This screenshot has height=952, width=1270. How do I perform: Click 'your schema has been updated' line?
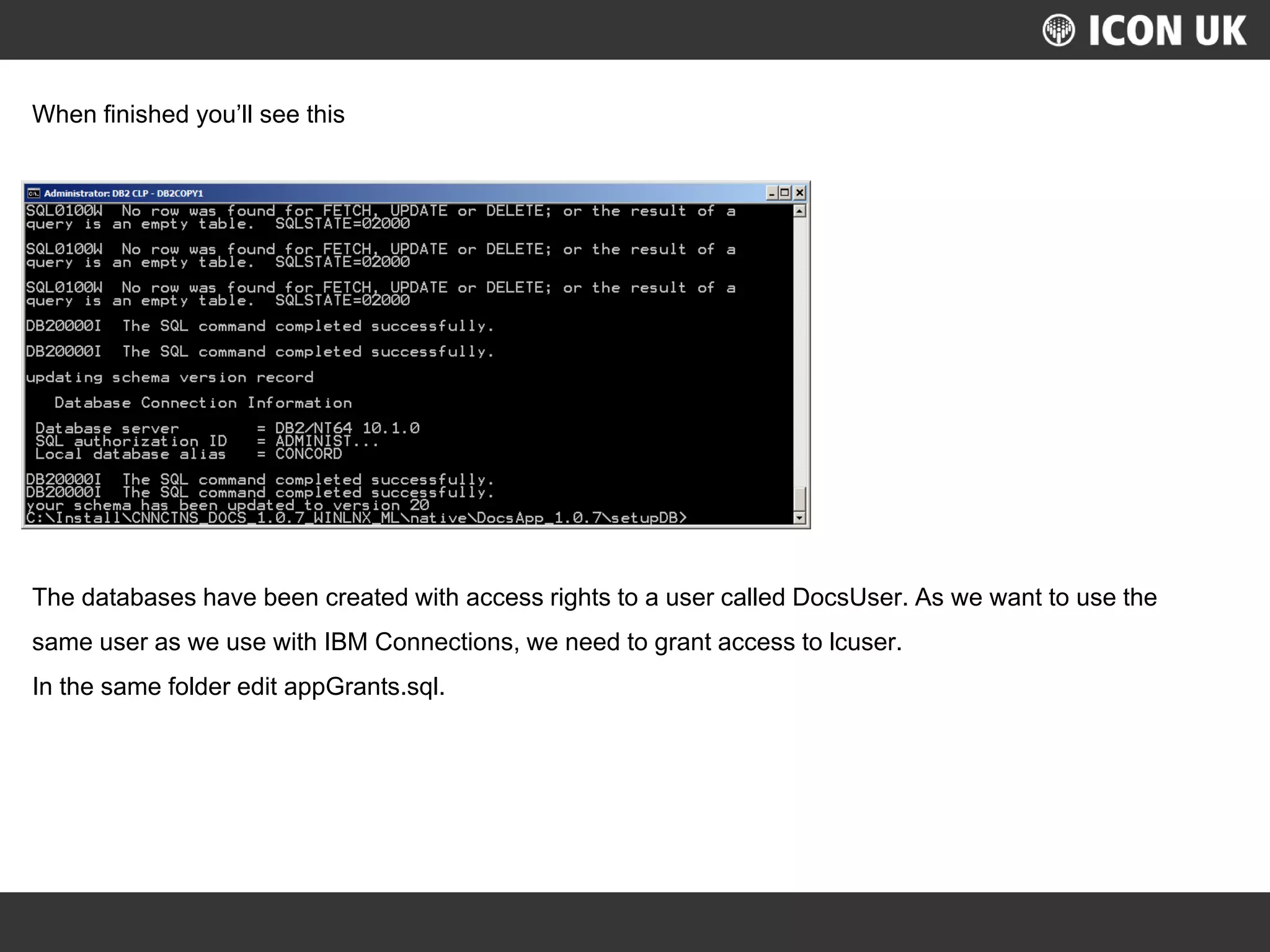coord(227,506)
